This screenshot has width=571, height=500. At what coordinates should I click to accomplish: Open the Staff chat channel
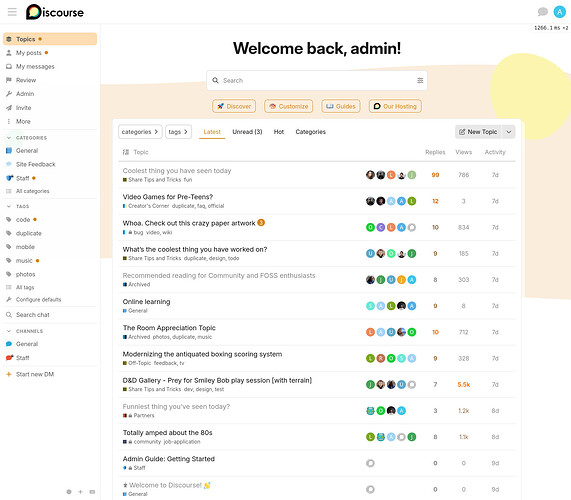[x=50, y=358]
